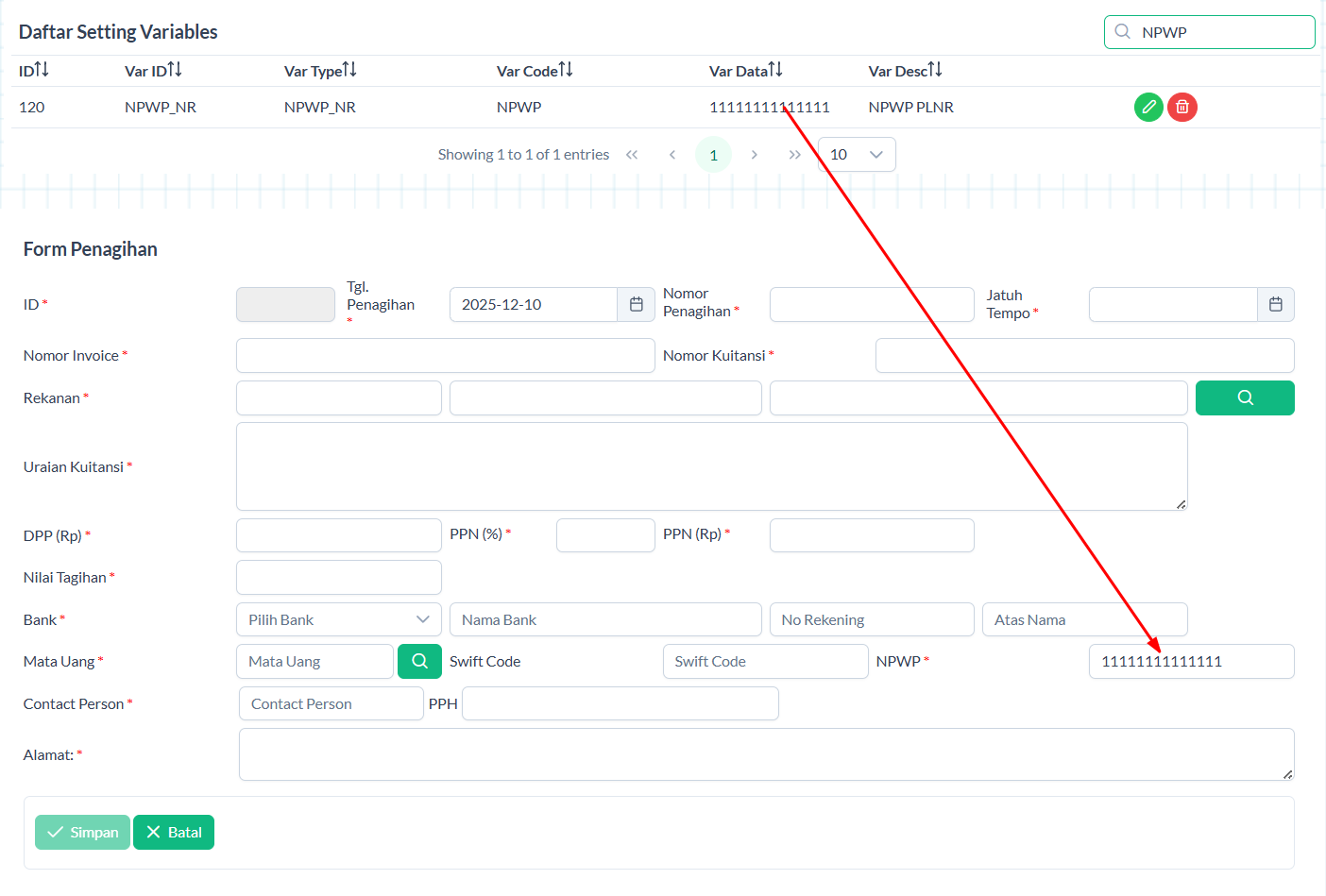
Task: Click the Mata Uang search icon button
Action: point(420,662)
